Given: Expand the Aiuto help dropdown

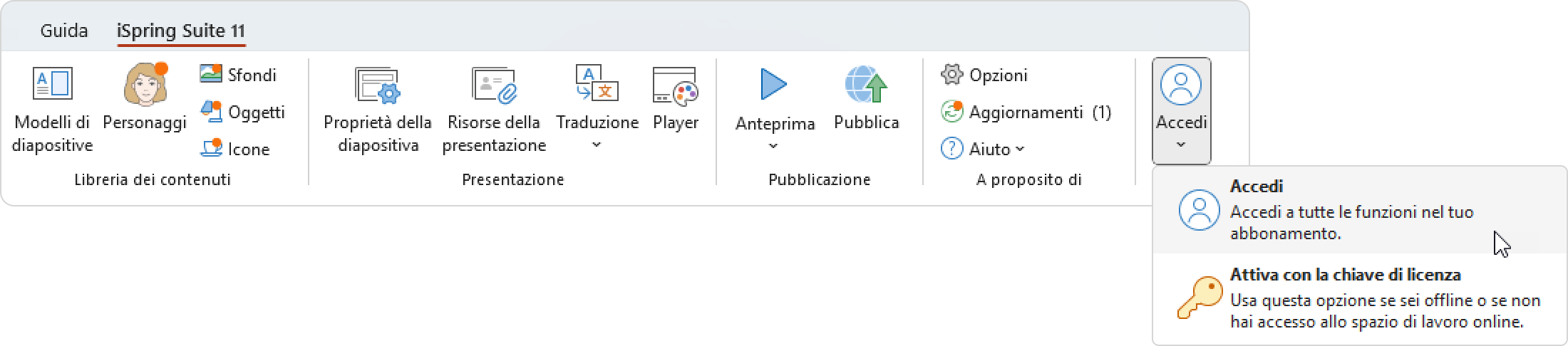Looking at the screenshot, I should [1020, 149].
